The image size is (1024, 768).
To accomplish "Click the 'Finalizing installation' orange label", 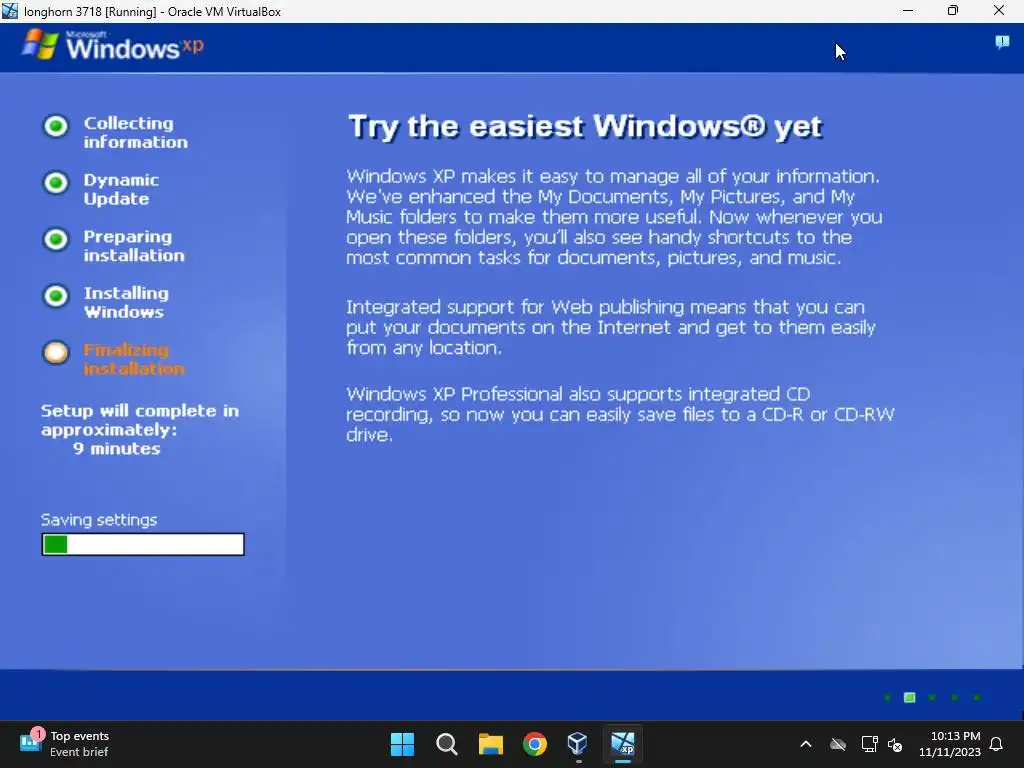I will [134, 359].
